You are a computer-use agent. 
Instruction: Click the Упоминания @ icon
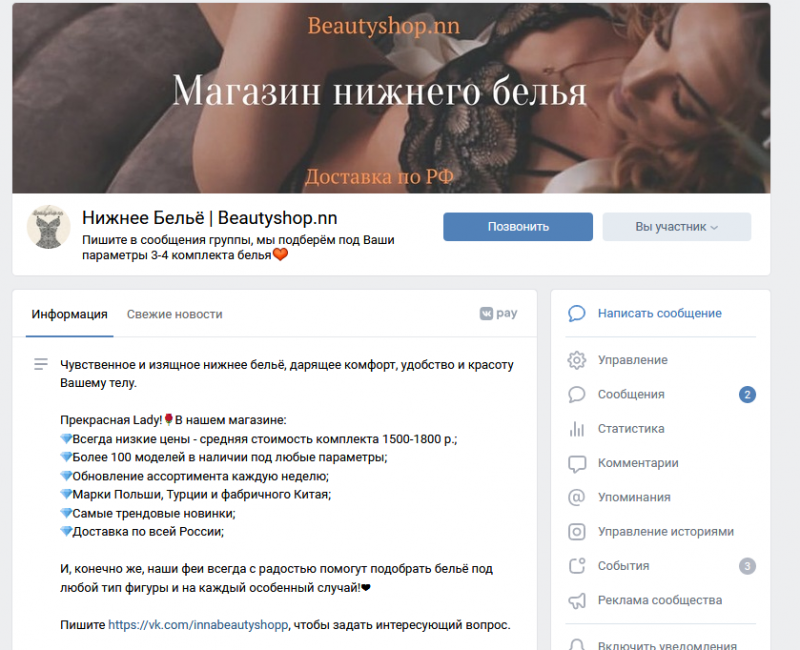577,497
